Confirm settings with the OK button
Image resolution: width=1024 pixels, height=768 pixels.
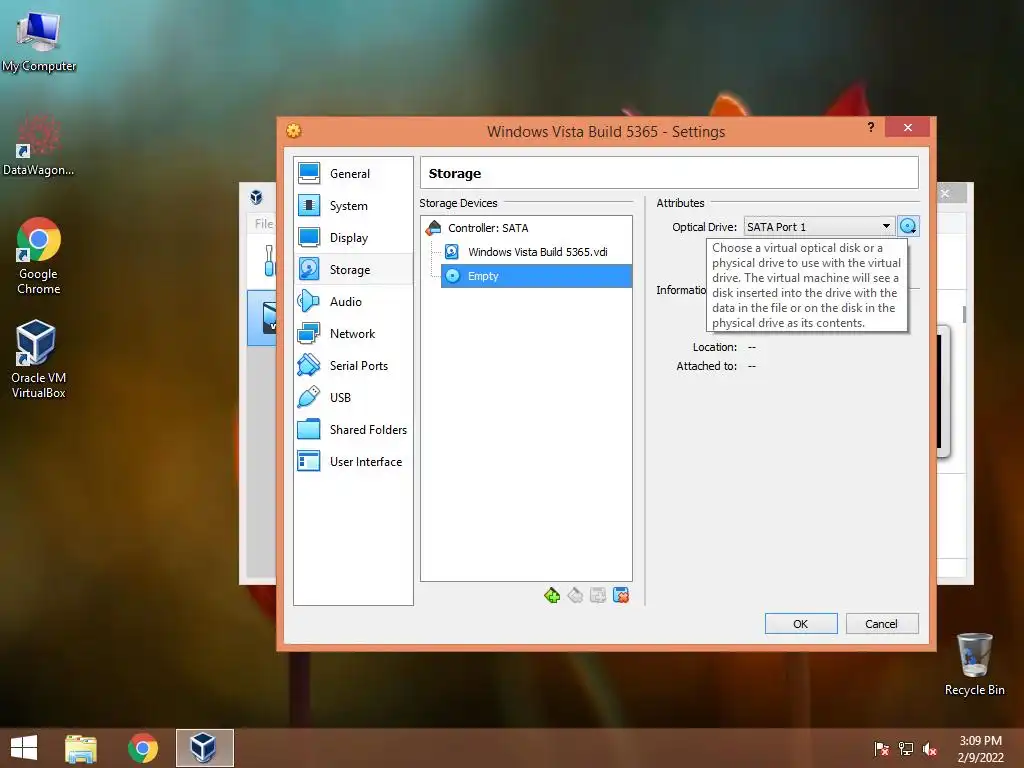[801, 624]
